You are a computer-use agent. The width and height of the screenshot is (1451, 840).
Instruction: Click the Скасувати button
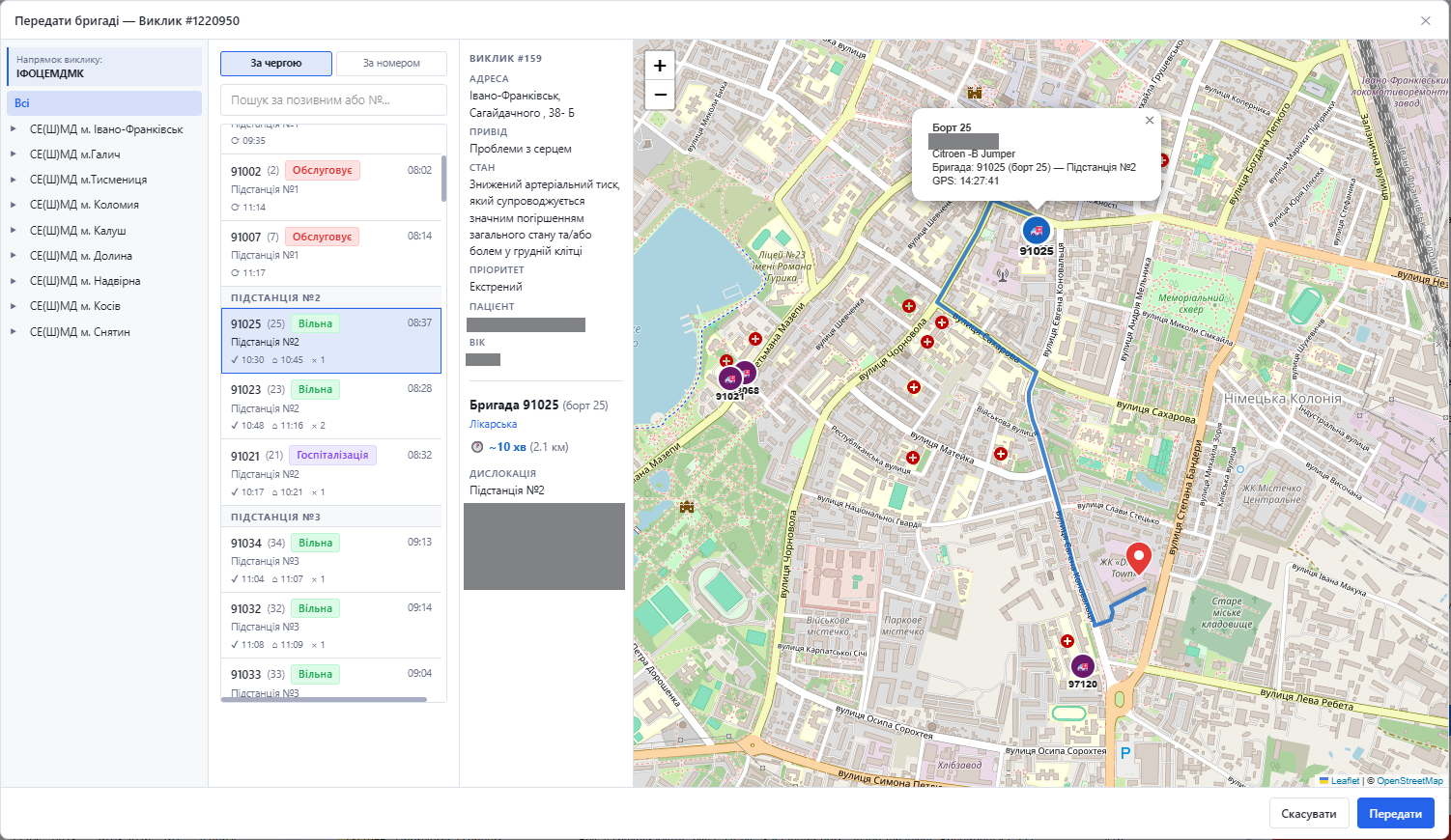(1309, 813)
